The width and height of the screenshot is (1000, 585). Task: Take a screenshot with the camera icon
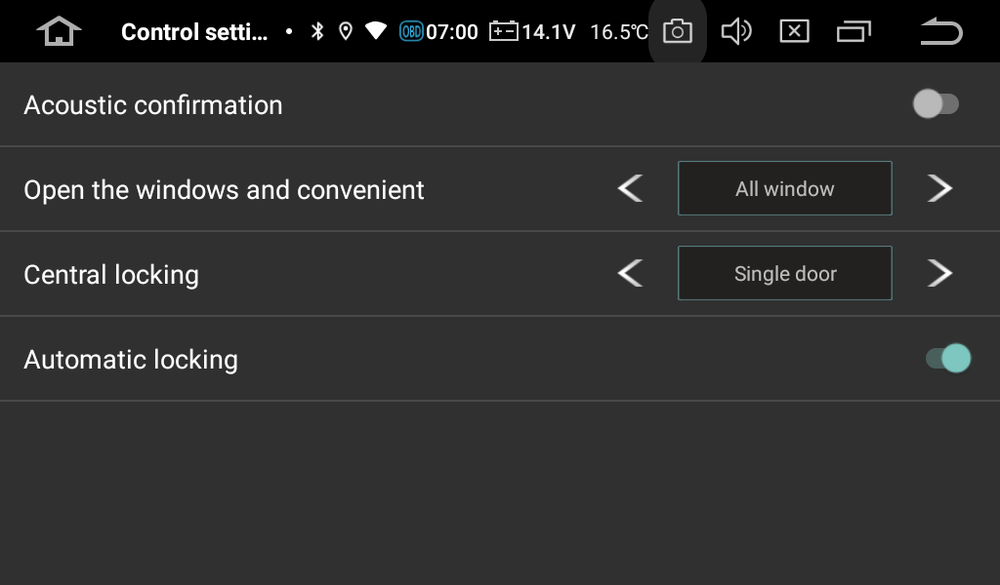[677, 31]
